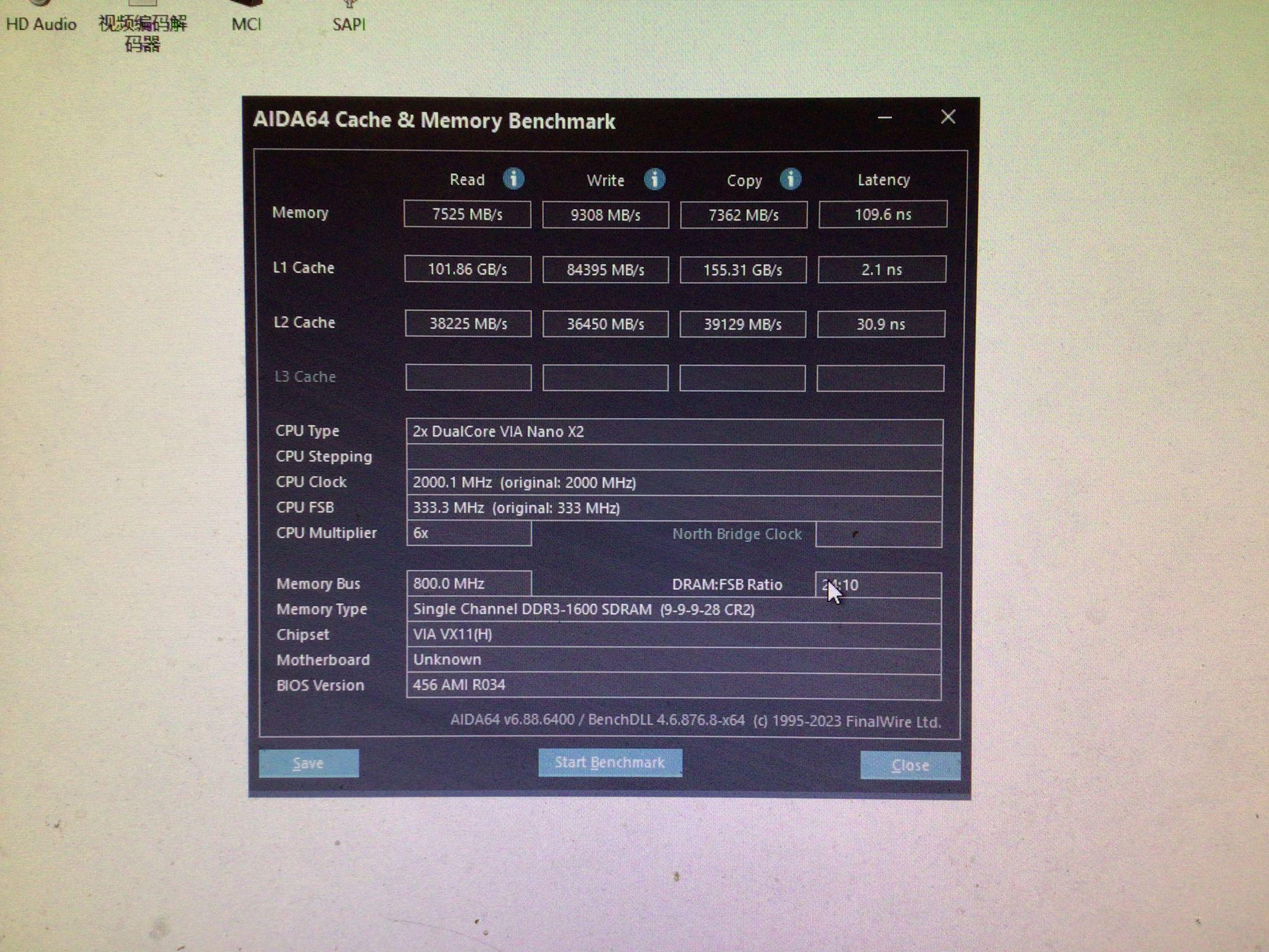
Task: Select the Memory Latency result box
Action: pos(883,214)
